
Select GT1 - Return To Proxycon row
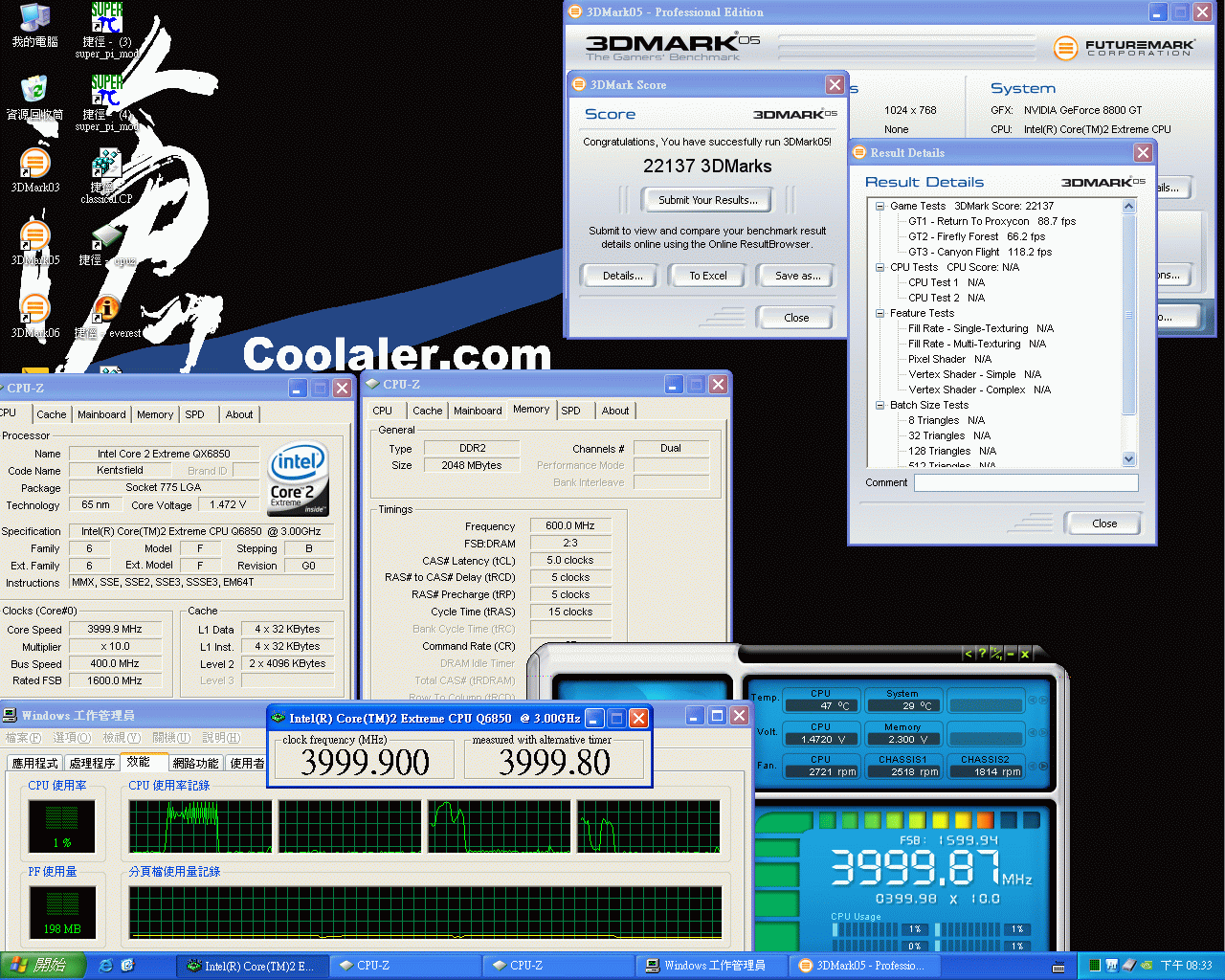tap(991, 221)
